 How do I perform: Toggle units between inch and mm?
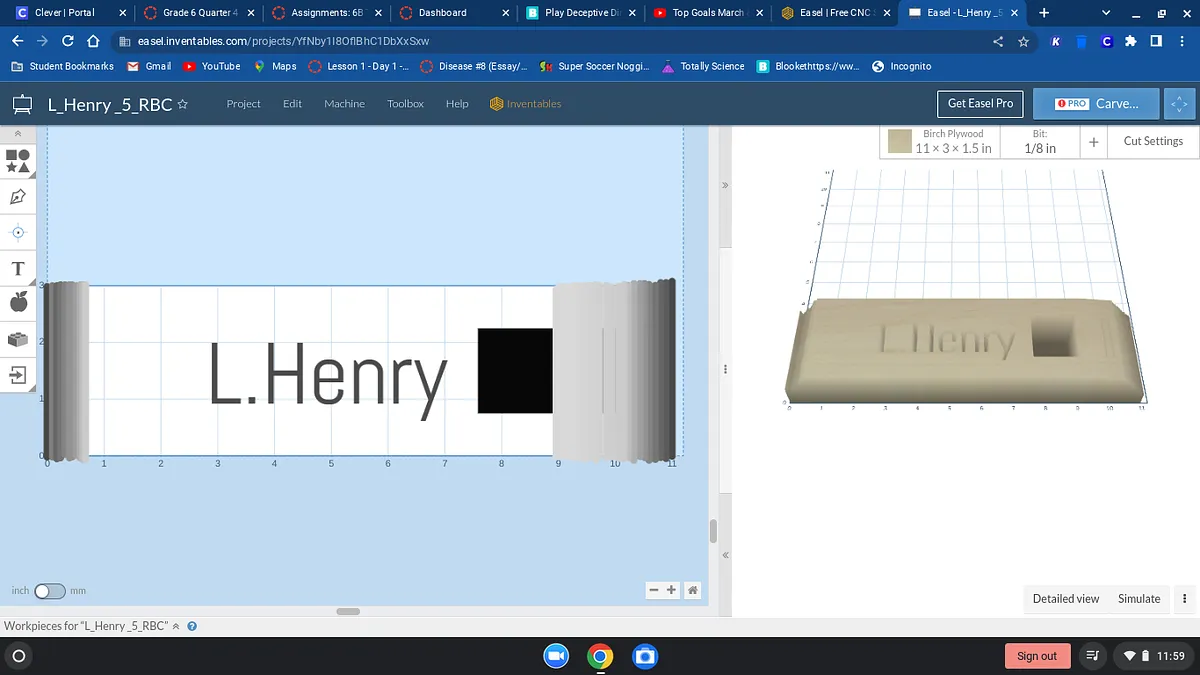tap(49, 591)
